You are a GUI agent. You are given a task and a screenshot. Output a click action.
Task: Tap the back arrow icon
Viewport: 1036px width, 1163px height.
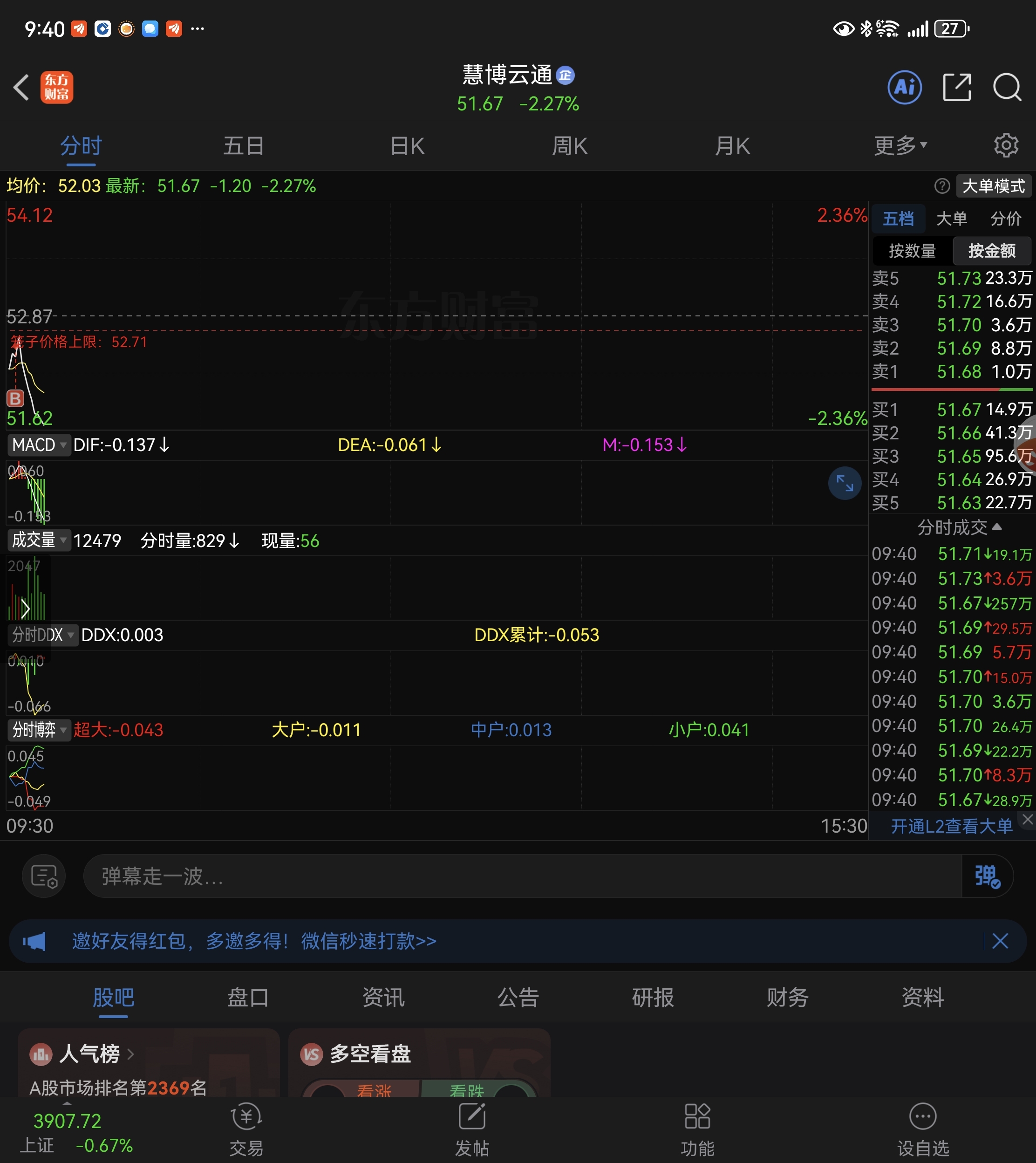(21, 88)
